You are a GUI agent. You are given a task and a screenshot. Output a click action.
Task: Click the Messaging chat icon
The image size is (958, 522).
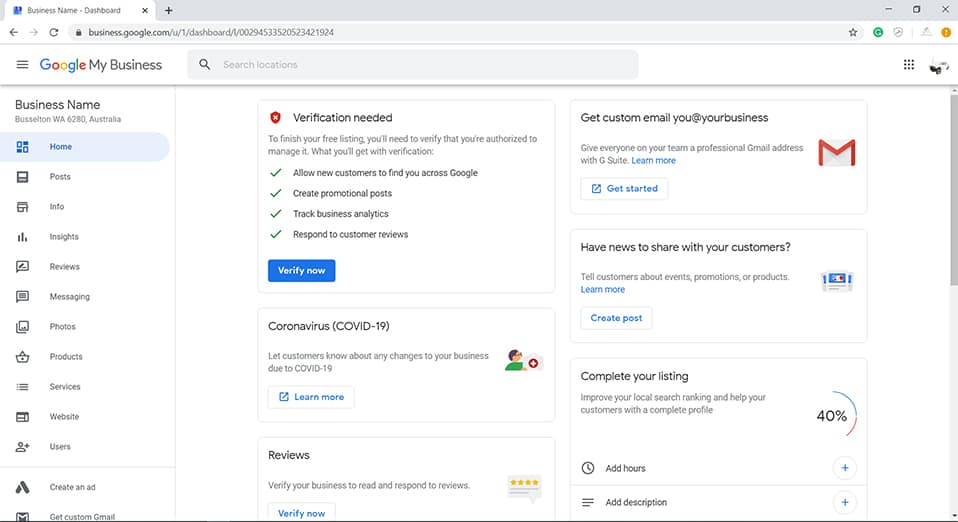(x=23, y=296)
